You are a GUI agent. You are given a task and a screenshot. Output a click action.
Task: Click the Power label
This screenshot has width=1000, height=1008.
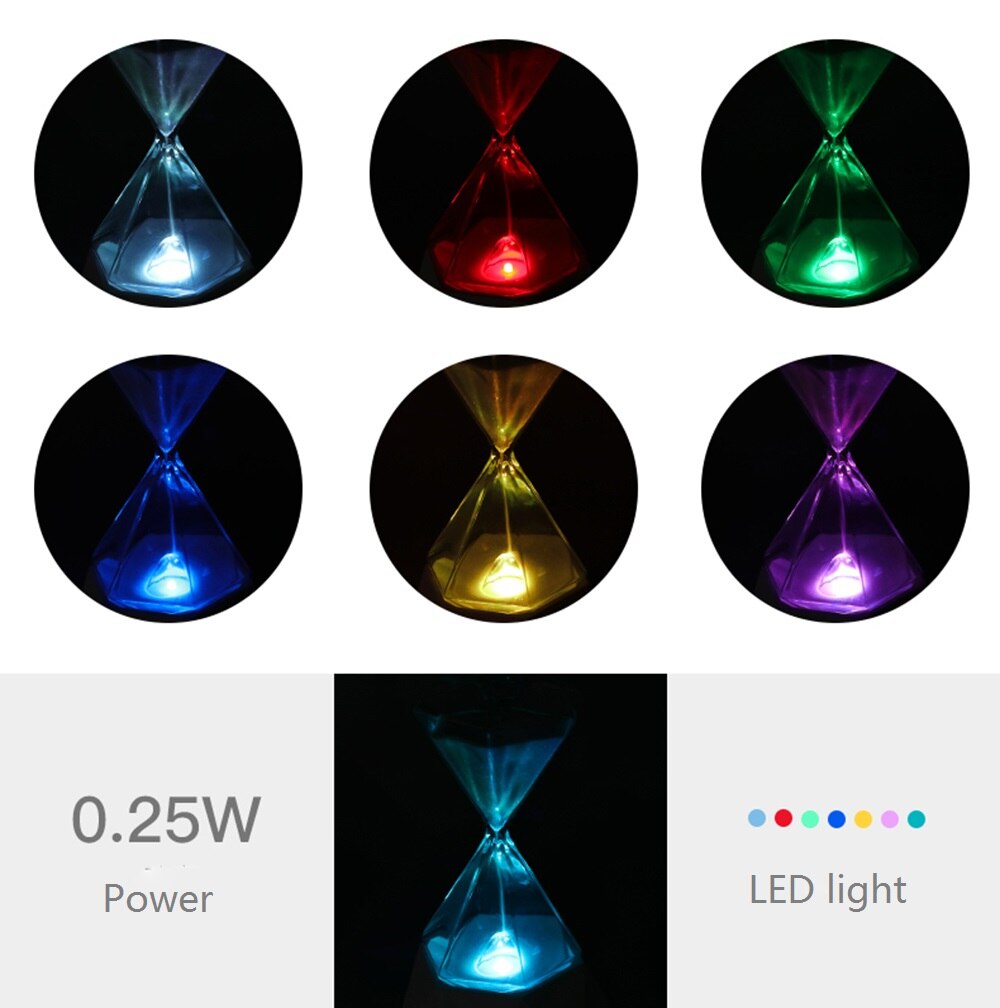click(x=158, y=898)
